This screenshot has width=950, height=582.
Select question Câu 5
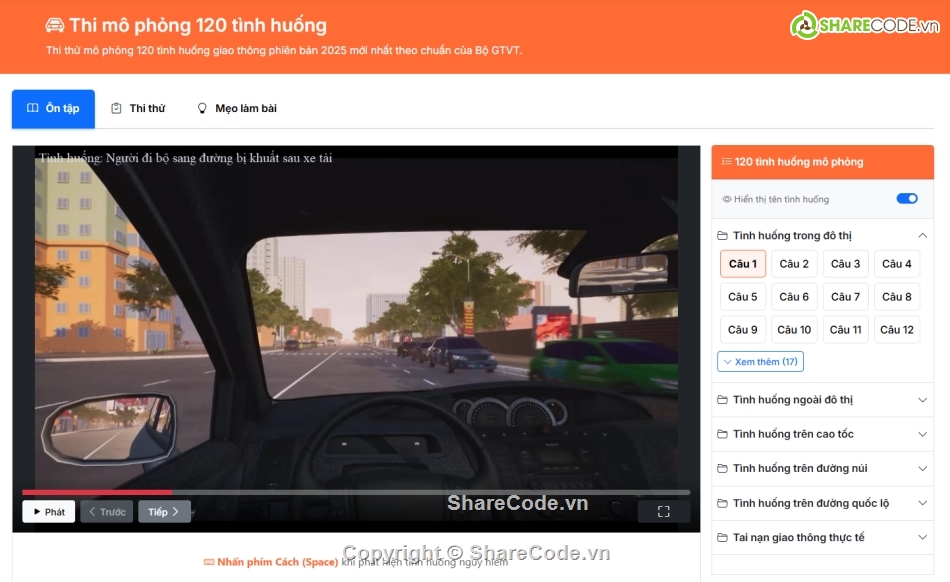tap(742, 297)
